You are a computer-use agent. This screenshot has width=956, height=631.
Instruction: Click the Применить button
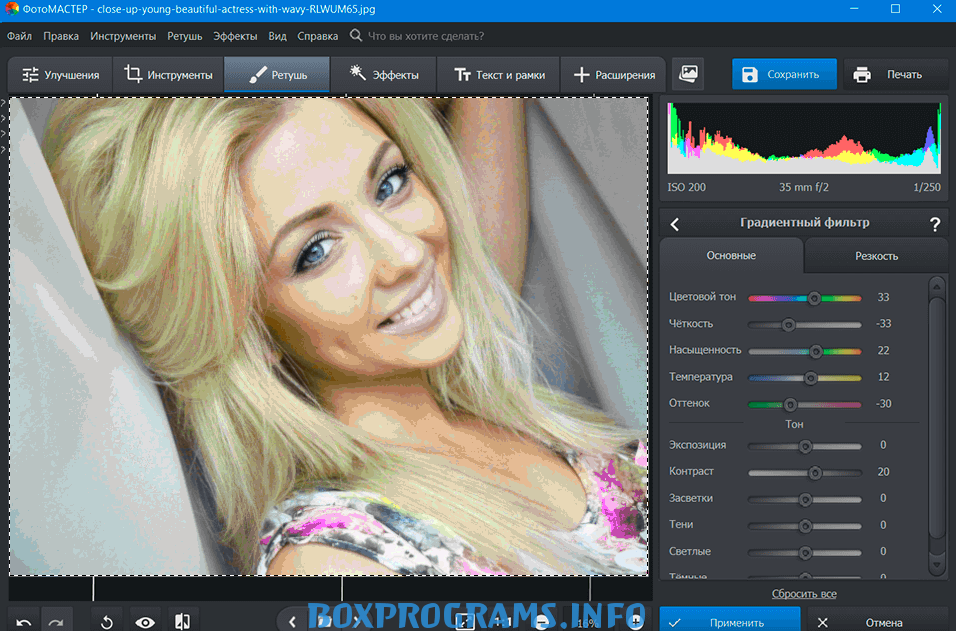click(729, 622)
